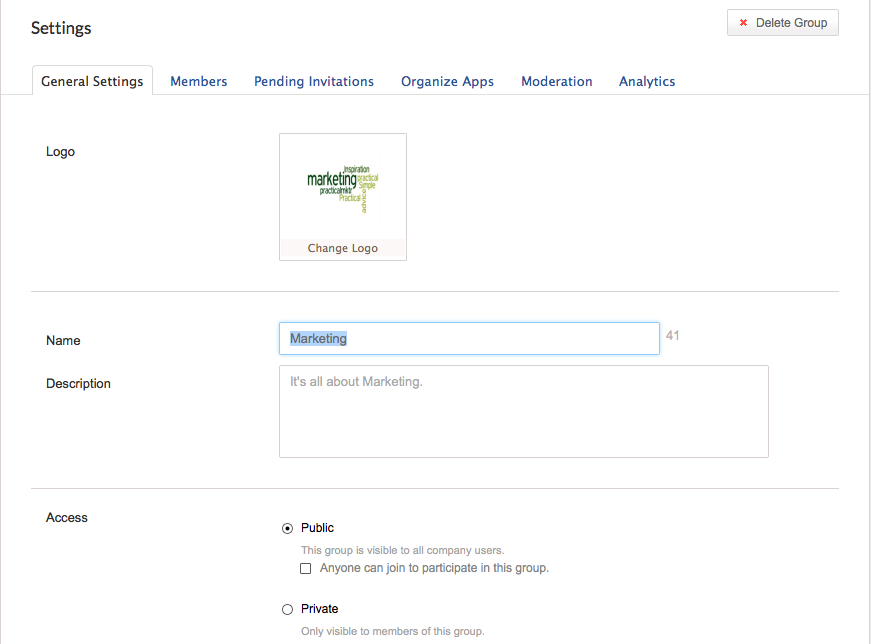Screen dimensions: 871x644
Task: Click the Delete Group button
Action: (782, 23)
